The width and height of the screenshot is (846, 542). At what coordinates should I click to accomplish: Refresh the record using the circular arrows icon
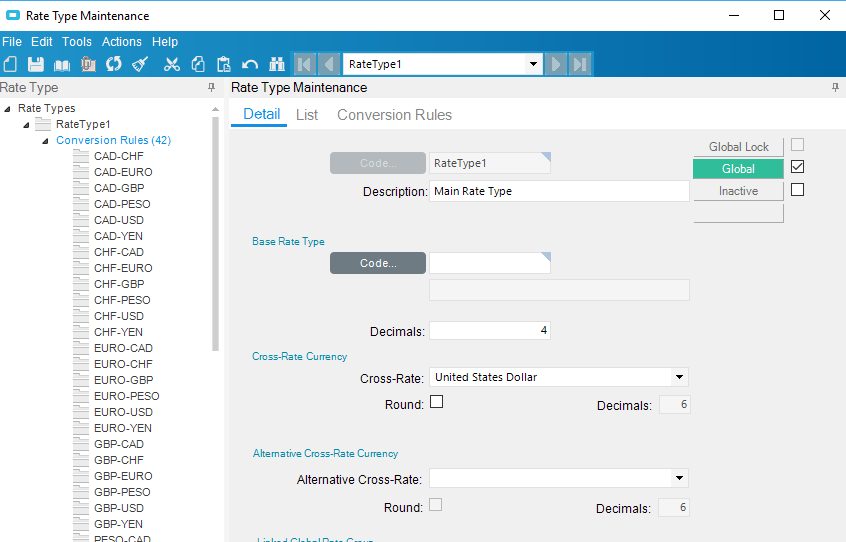114,64
